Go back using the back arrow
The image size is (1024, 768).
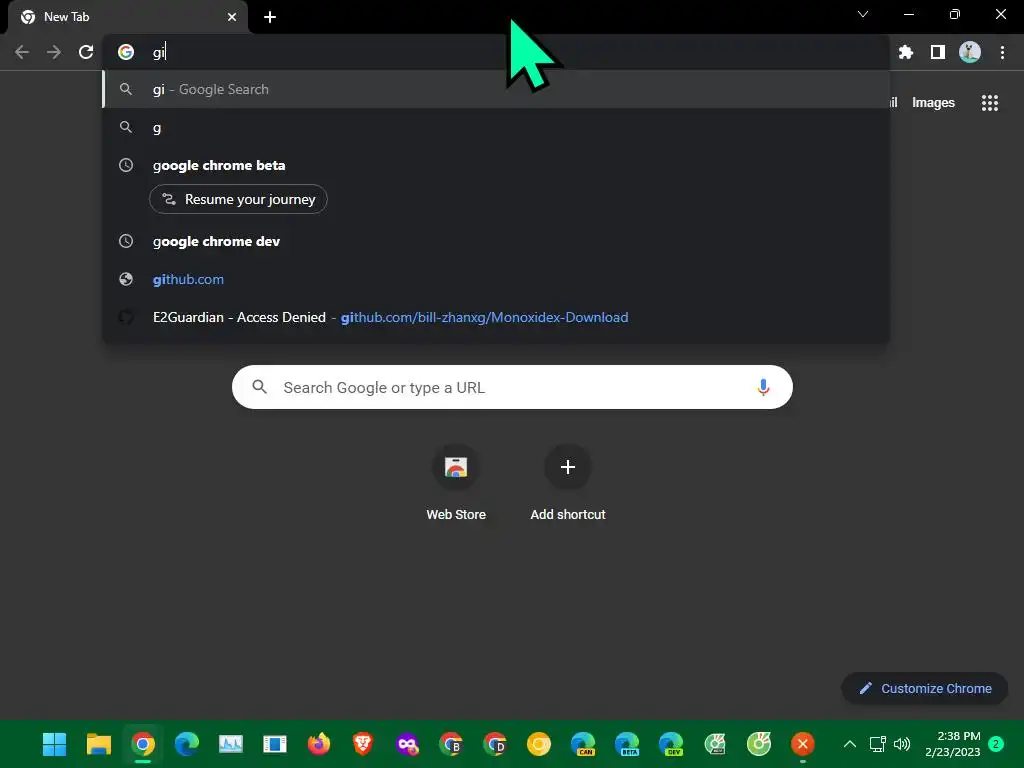pyautogui.click(x=22, y=52)
